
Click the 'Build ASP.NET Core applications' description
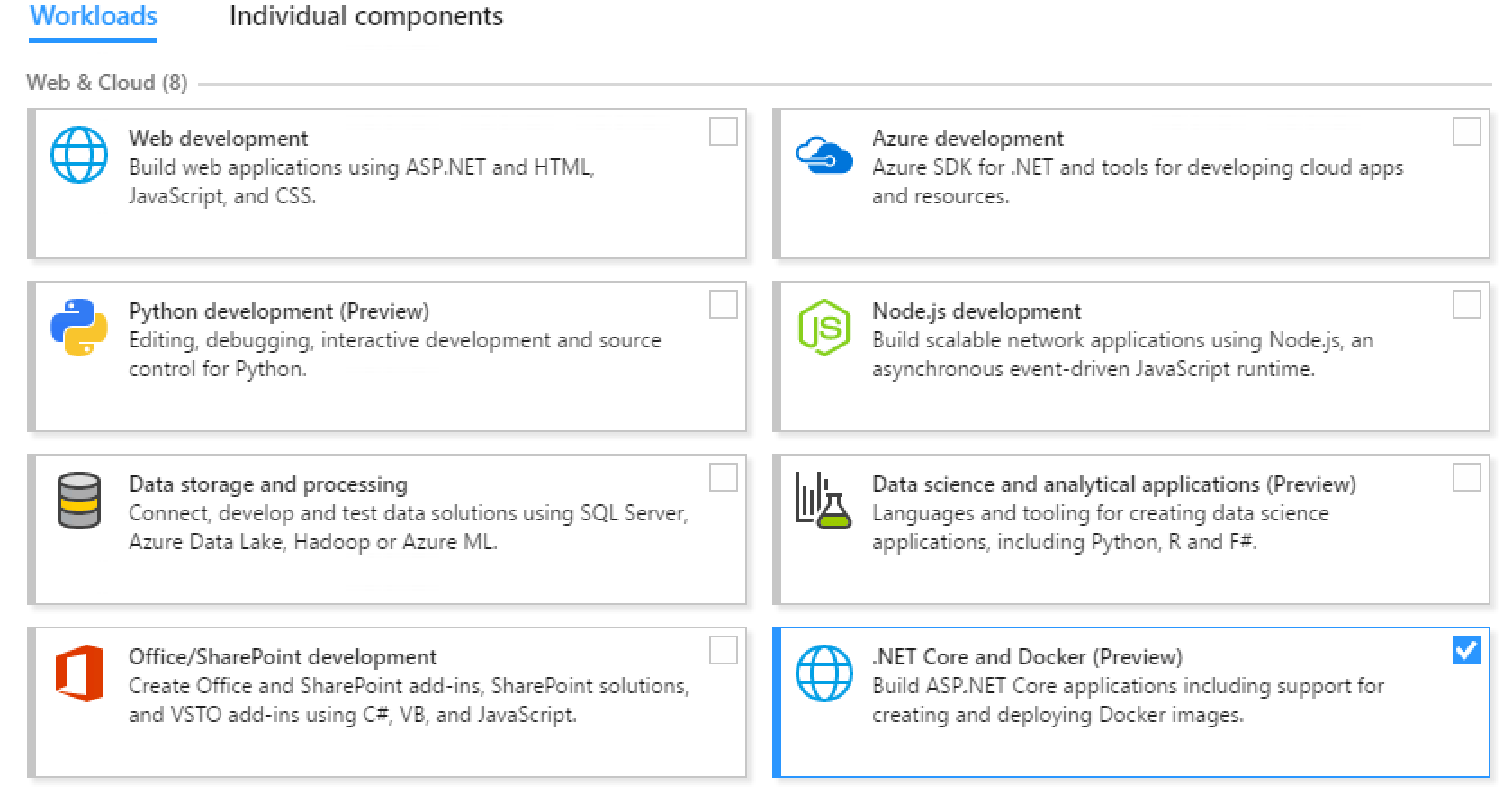click(1129, 699)
